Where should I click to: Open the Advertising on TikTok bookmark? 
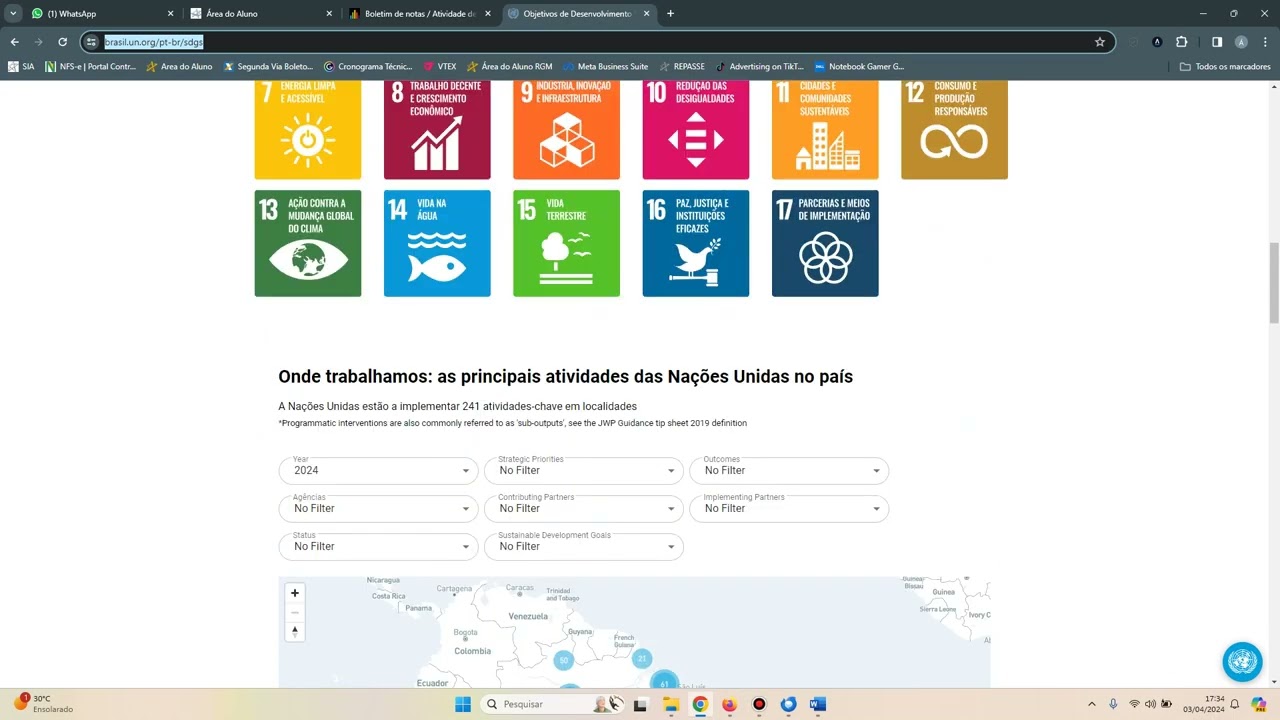click(759, 66)
